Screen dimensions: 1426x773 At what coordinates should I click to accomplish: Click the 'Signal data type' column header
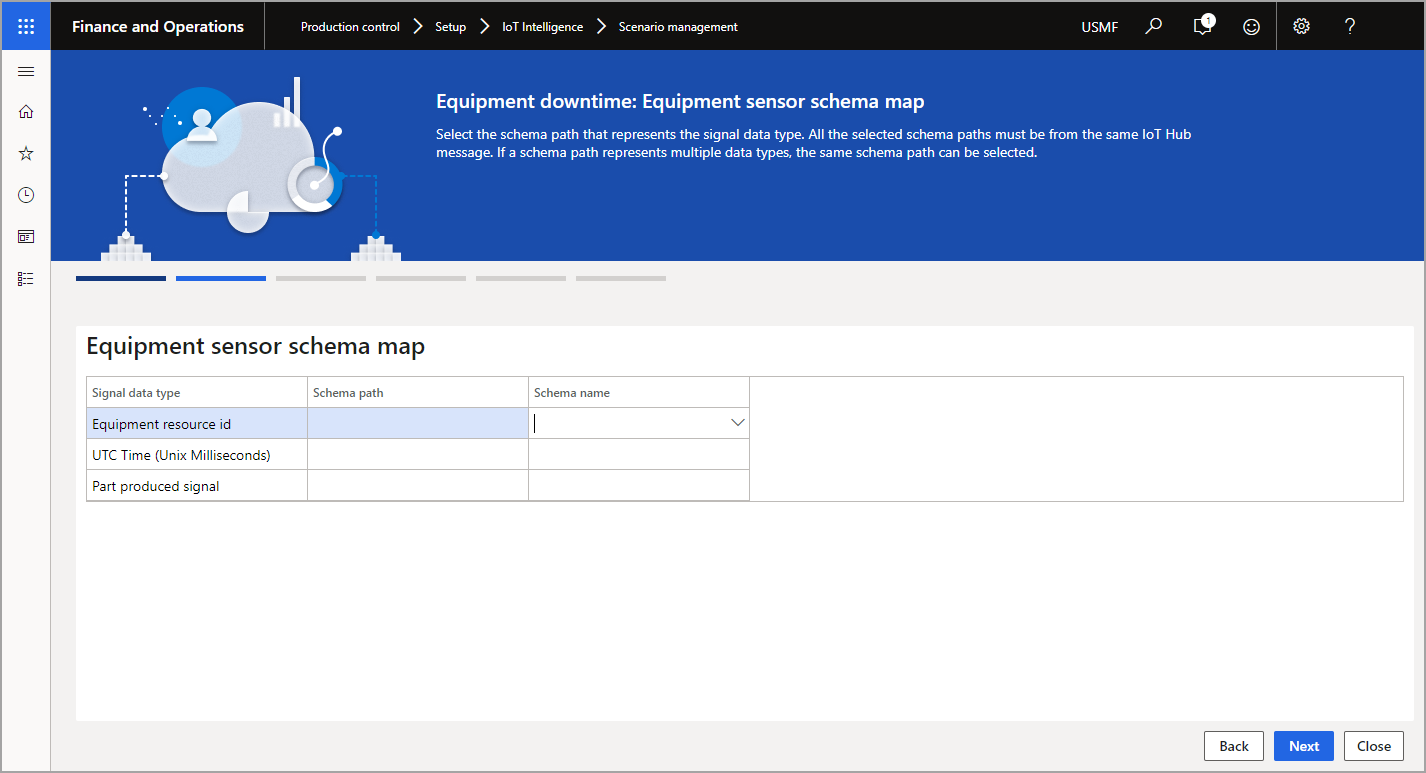197,392
